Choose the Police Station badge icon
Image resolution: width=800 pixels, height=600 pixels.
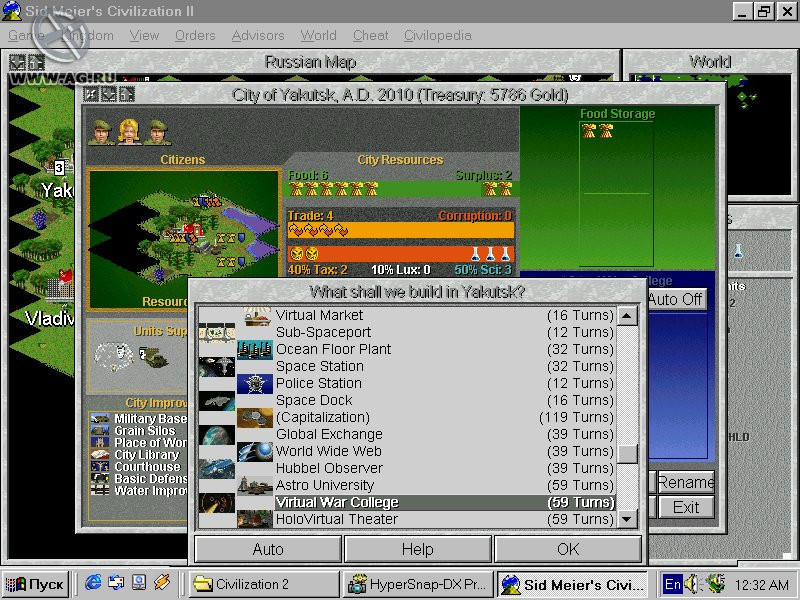click(255, 384)
